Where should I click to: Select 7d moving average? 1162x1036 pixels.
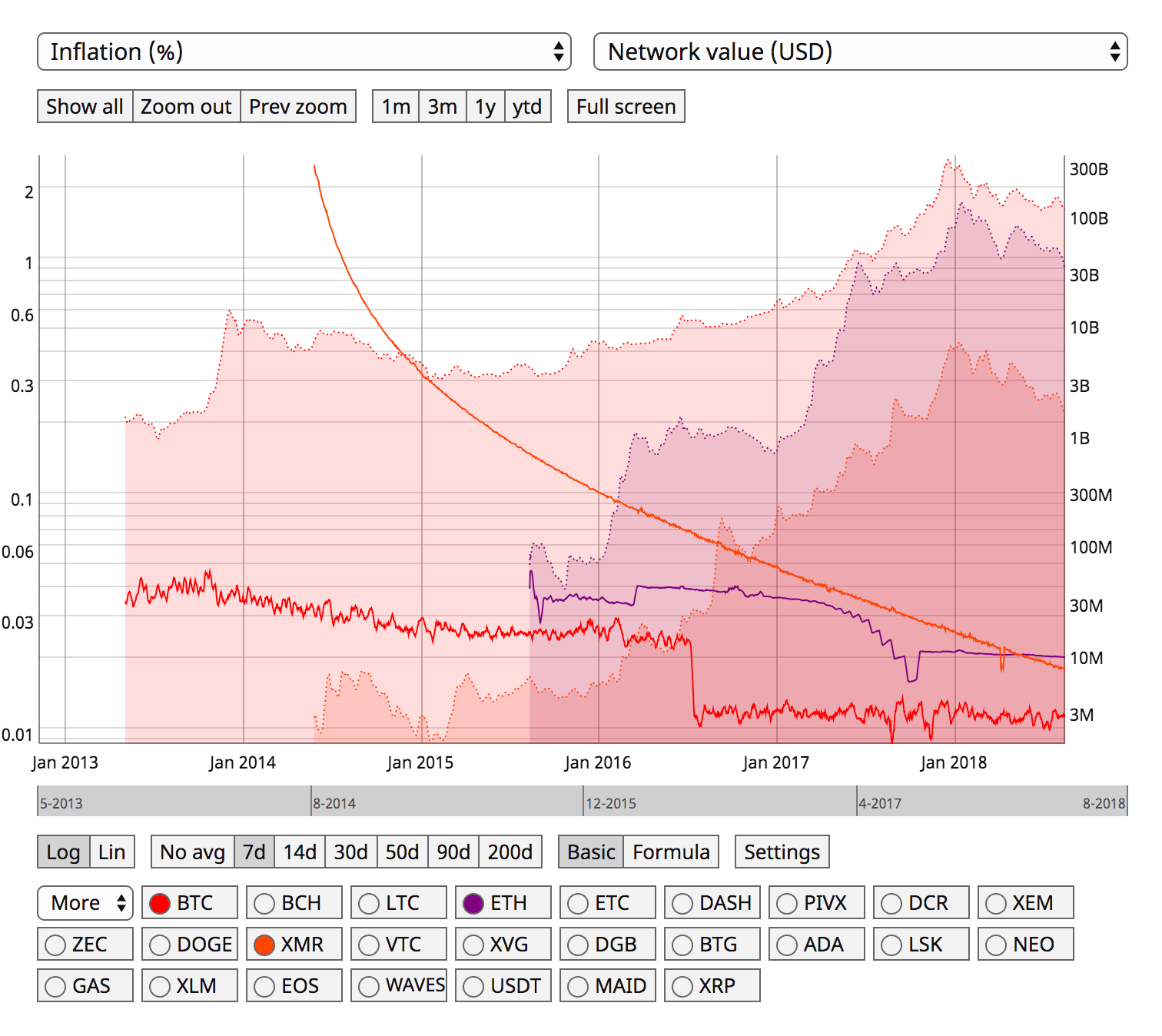[x=254, y=852]
